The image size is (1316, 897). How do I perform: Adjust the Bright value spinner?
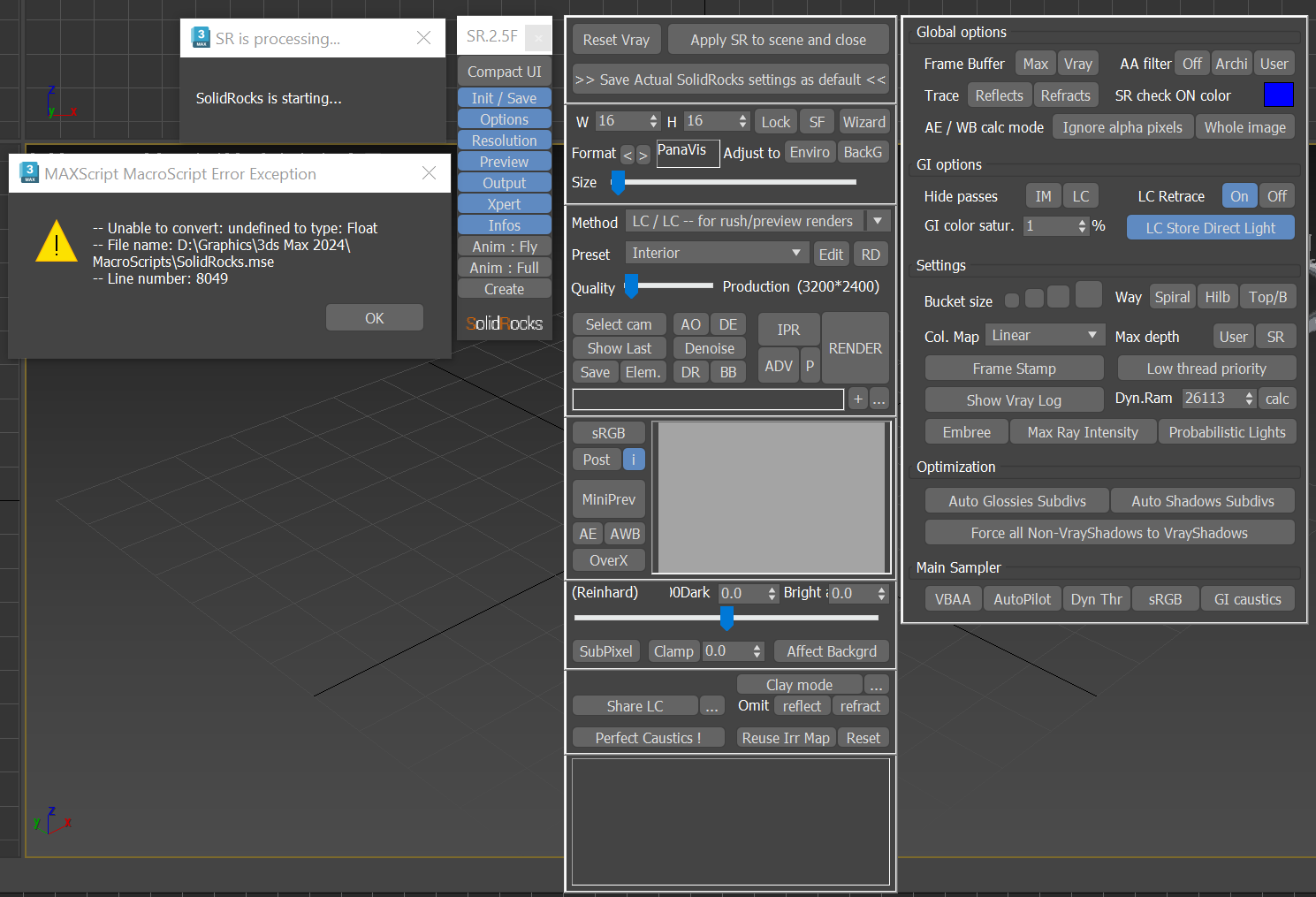click(x=881, y=593)
